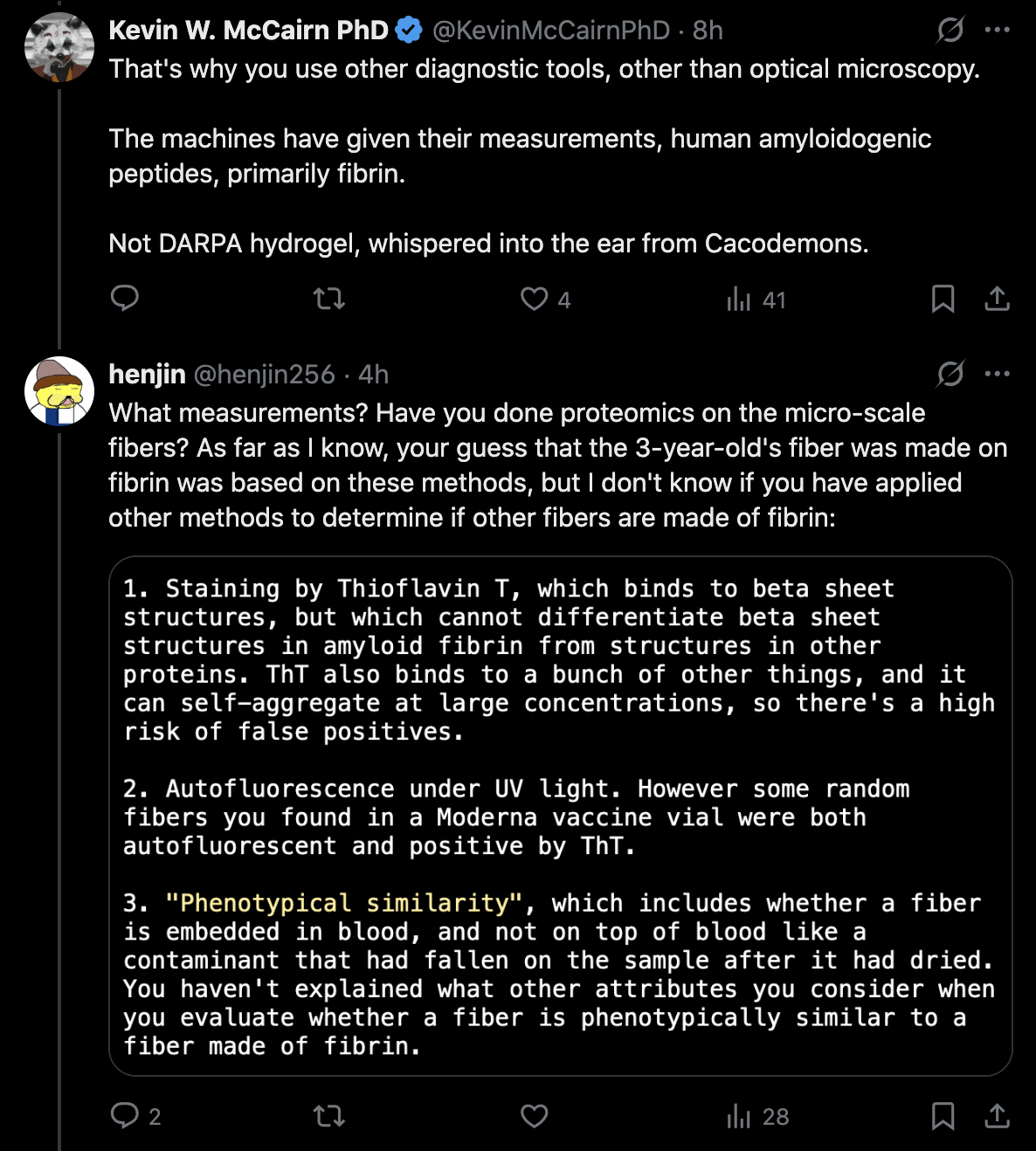Click Kevin McCairn's profile avatar

59,48
